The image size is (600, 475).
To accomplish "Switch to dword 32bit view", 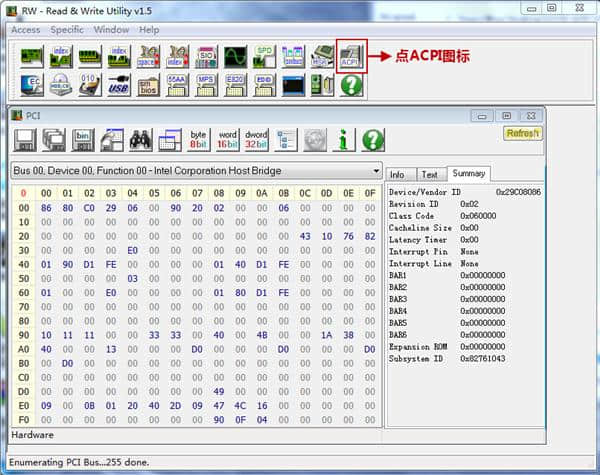I will pos(257,140).
